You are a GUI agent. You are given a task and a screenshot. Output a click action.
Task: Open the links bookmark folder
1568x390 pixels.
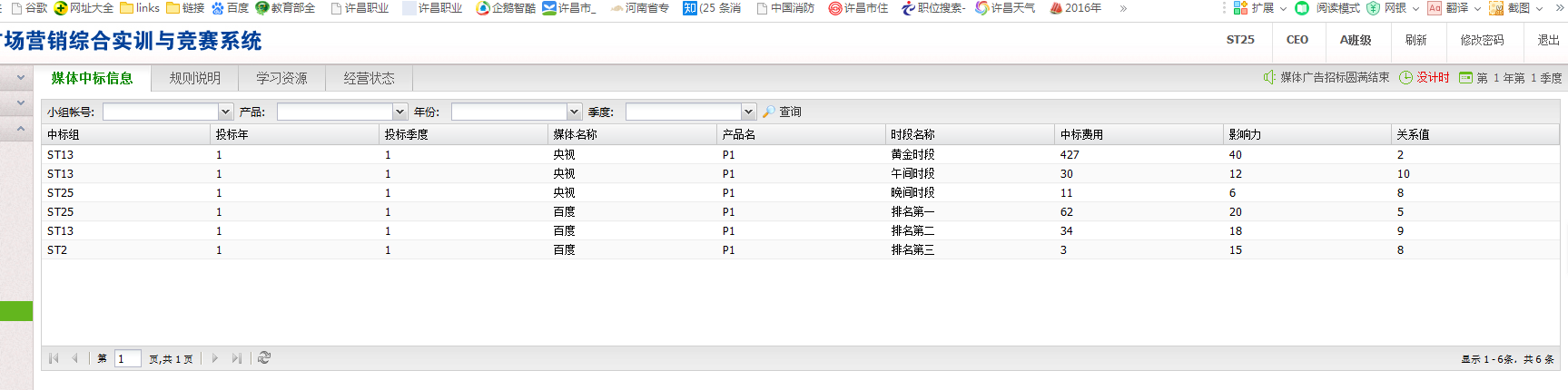click(x=140, y=8)
